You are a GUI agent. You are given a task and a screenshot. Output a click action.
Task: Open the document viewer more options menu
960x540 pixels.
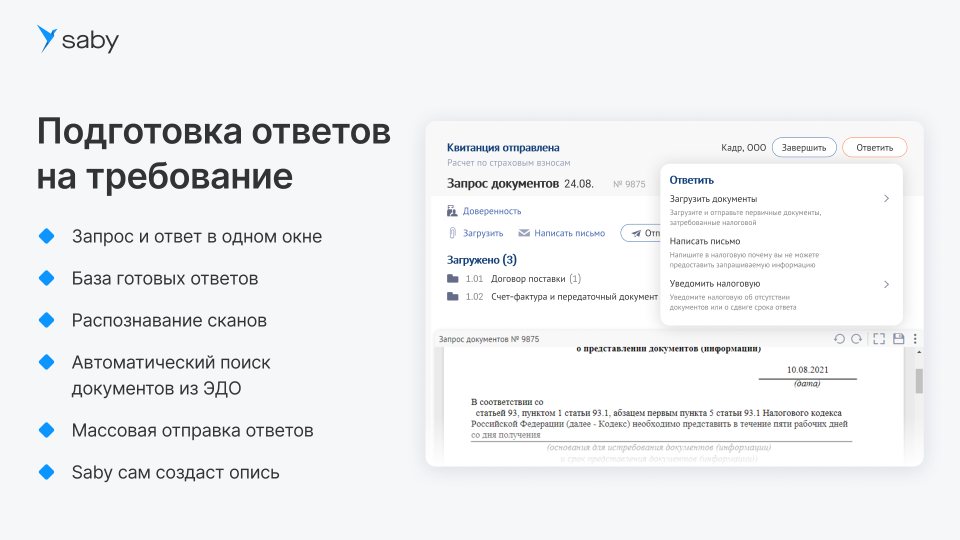pyautogui.click(x=915, y=339)
